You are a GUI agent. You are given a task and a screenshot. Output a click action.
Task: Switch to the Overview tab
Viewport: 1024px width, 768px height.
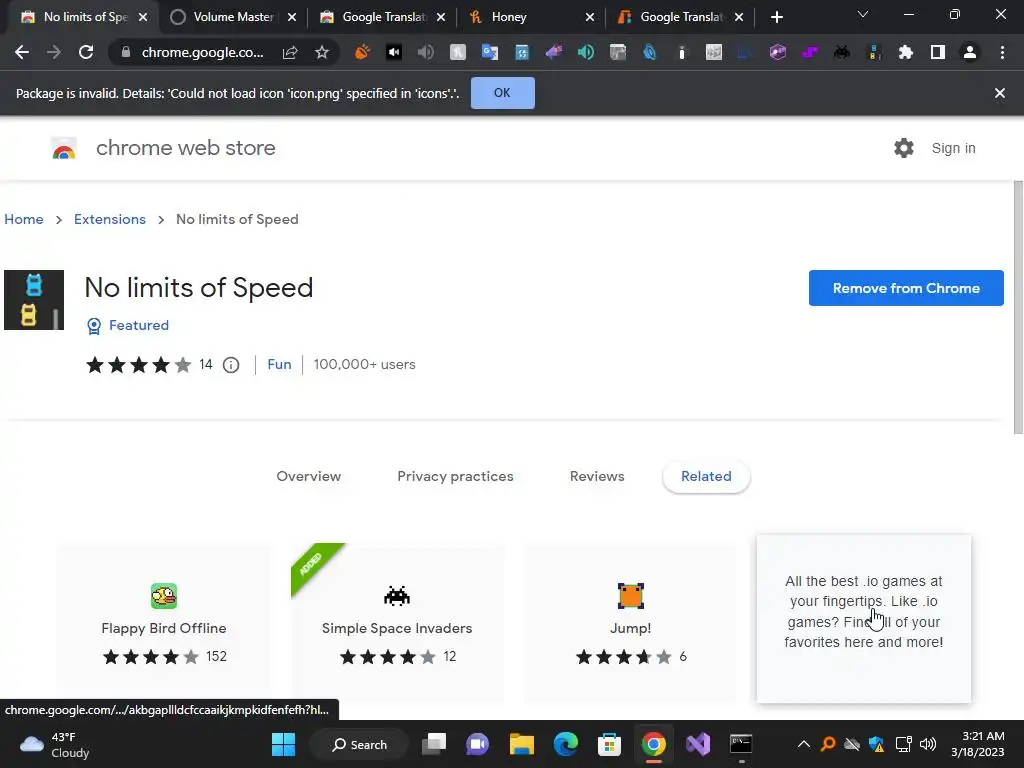click(x=308, y=476)
